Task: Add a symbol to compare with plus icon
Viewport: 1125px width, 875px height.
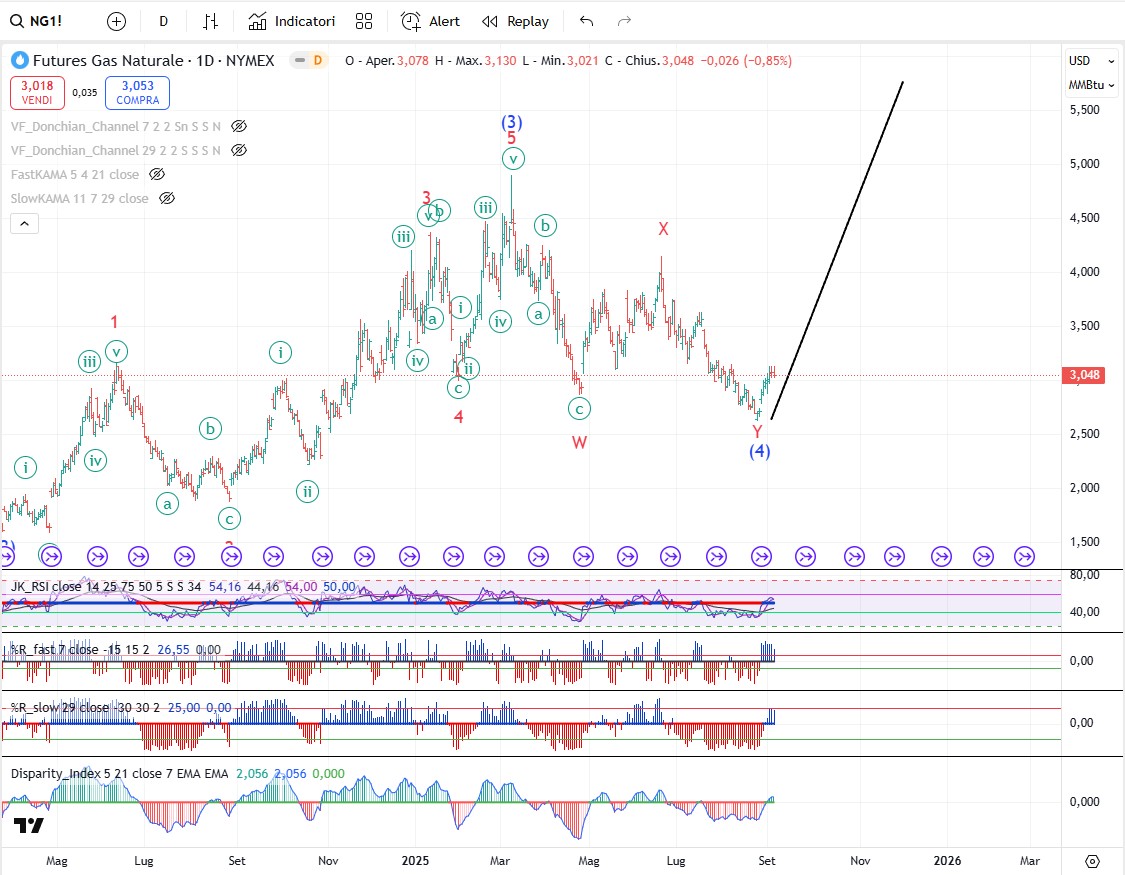Action: click(116, 21)
